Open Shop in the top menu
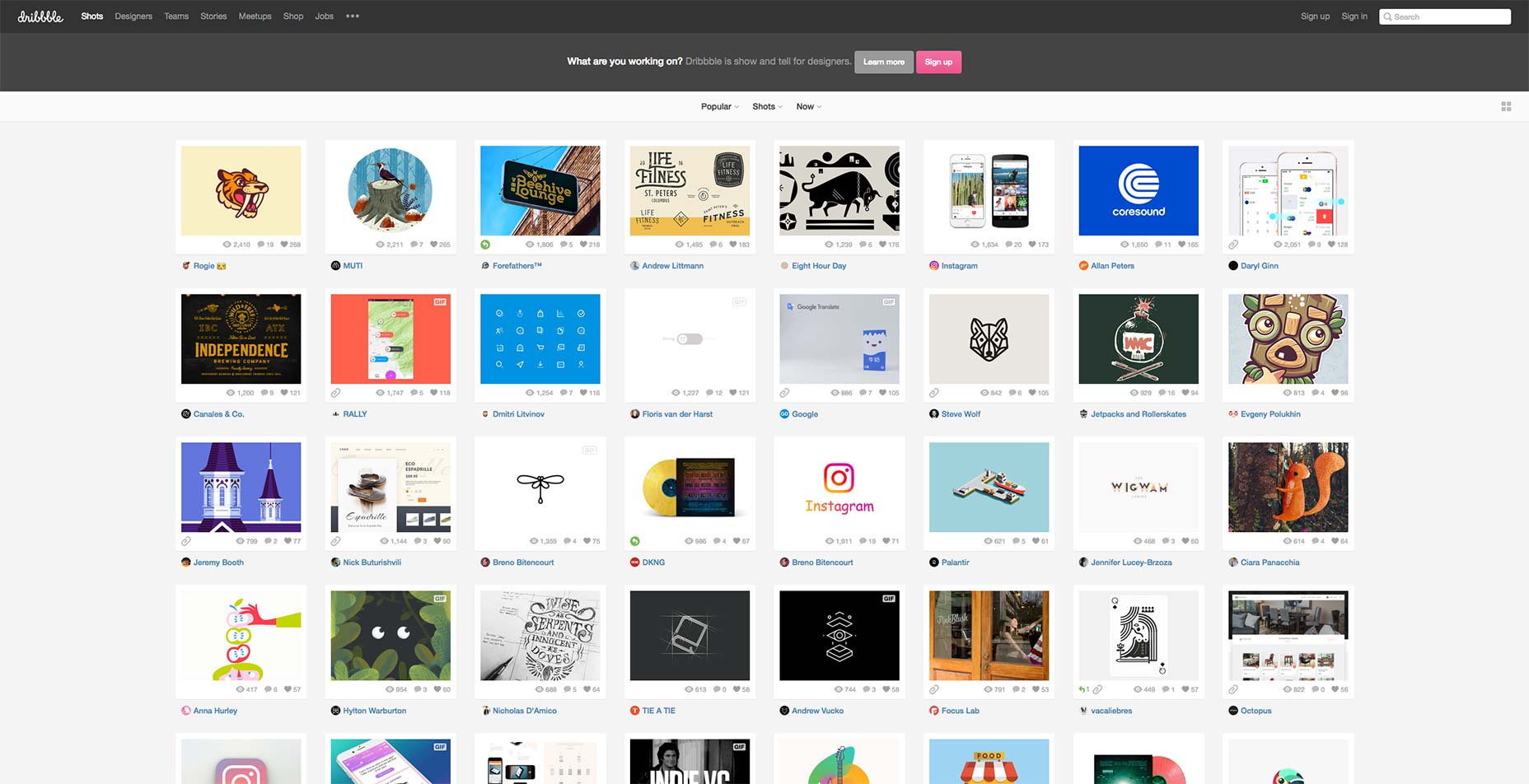1529x784 pixels. (x=293, y=16)
